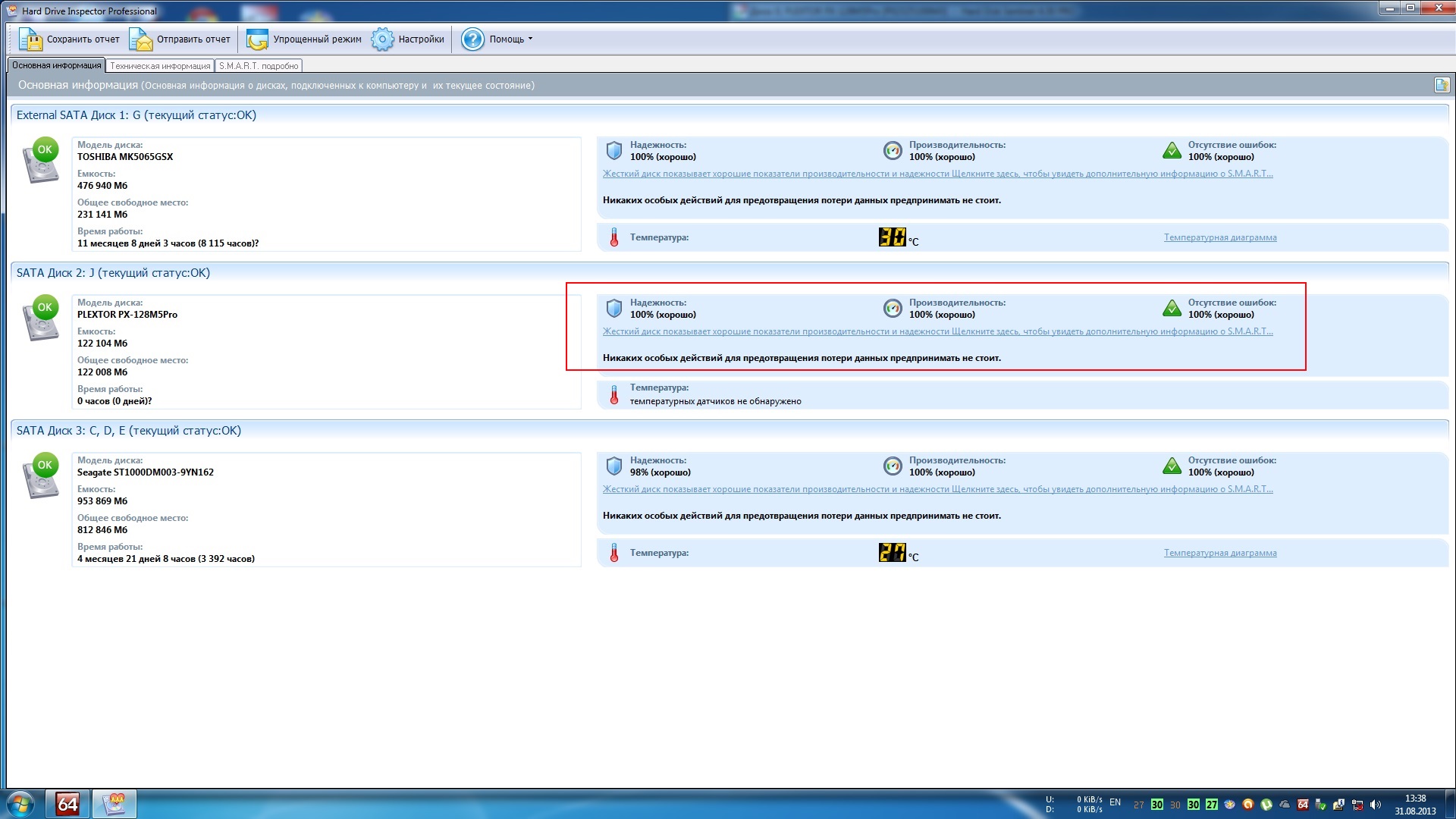This screenshot has width=1456, height=819.
Task: Click the TOSHIBA temperature digital display
Action: coord(892,237)
